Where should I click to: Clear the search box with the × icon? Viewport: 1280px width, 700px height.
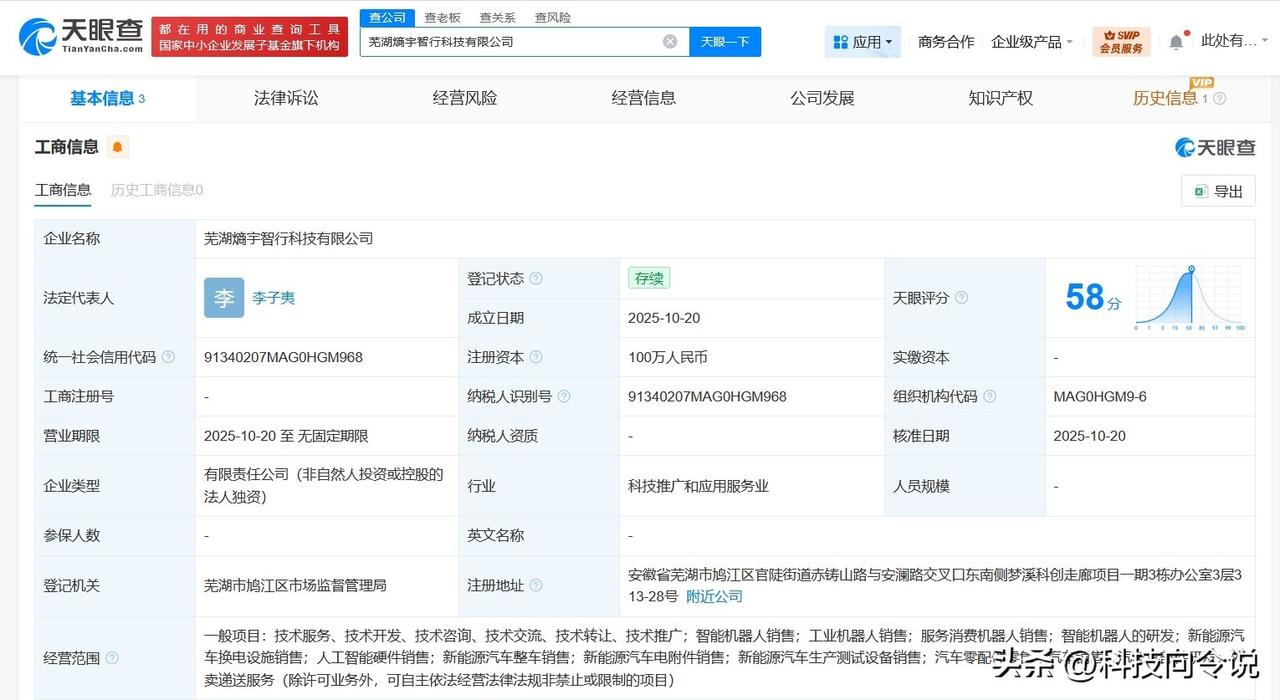point(669,40)
